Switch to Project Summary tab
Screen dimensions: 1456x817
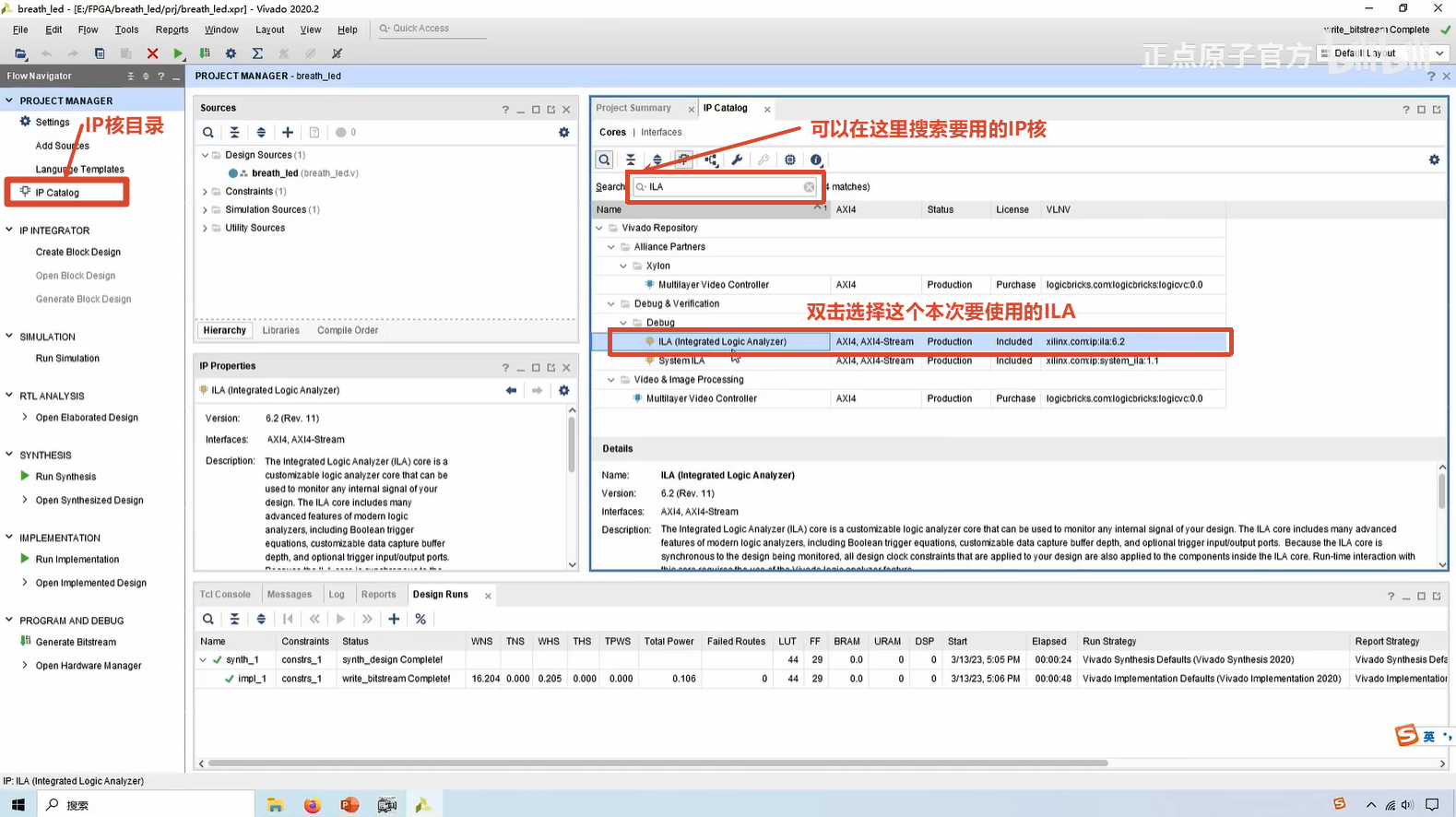click(633, 108)
